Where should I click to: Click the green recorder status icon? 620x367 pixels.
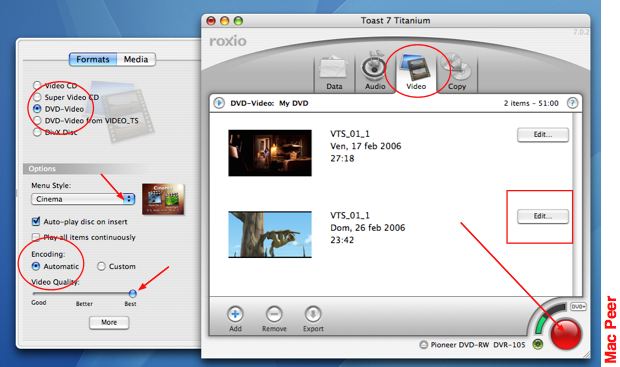537,344
